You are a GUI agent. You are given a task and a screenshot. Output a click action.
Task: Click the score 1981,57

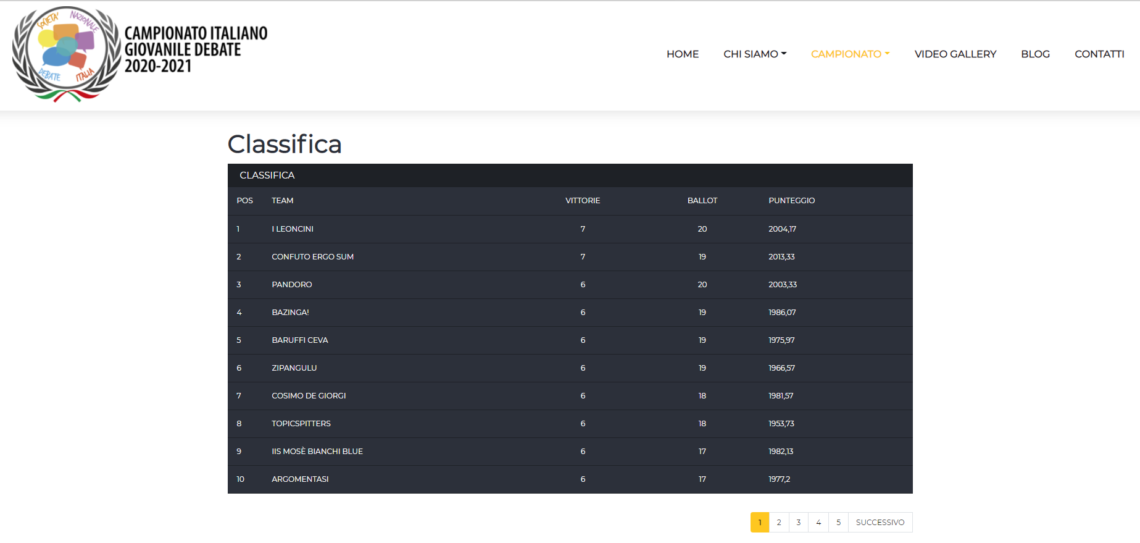(x=782, y=395)
